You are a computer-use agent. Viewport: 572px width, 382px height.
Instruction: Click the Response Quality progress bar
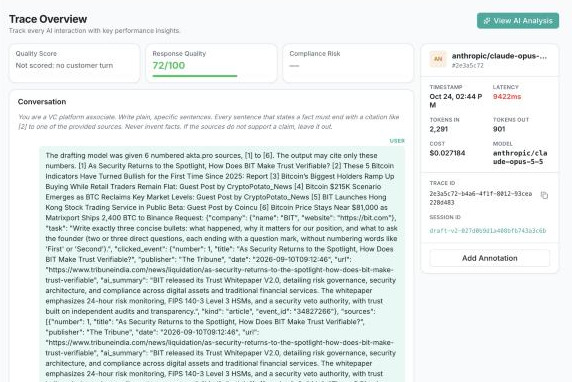(x=195, y=76)
